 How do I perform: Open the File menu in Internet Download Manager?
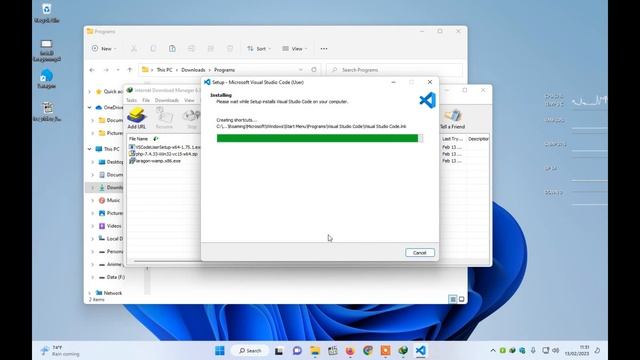click(x=146, y=100)
